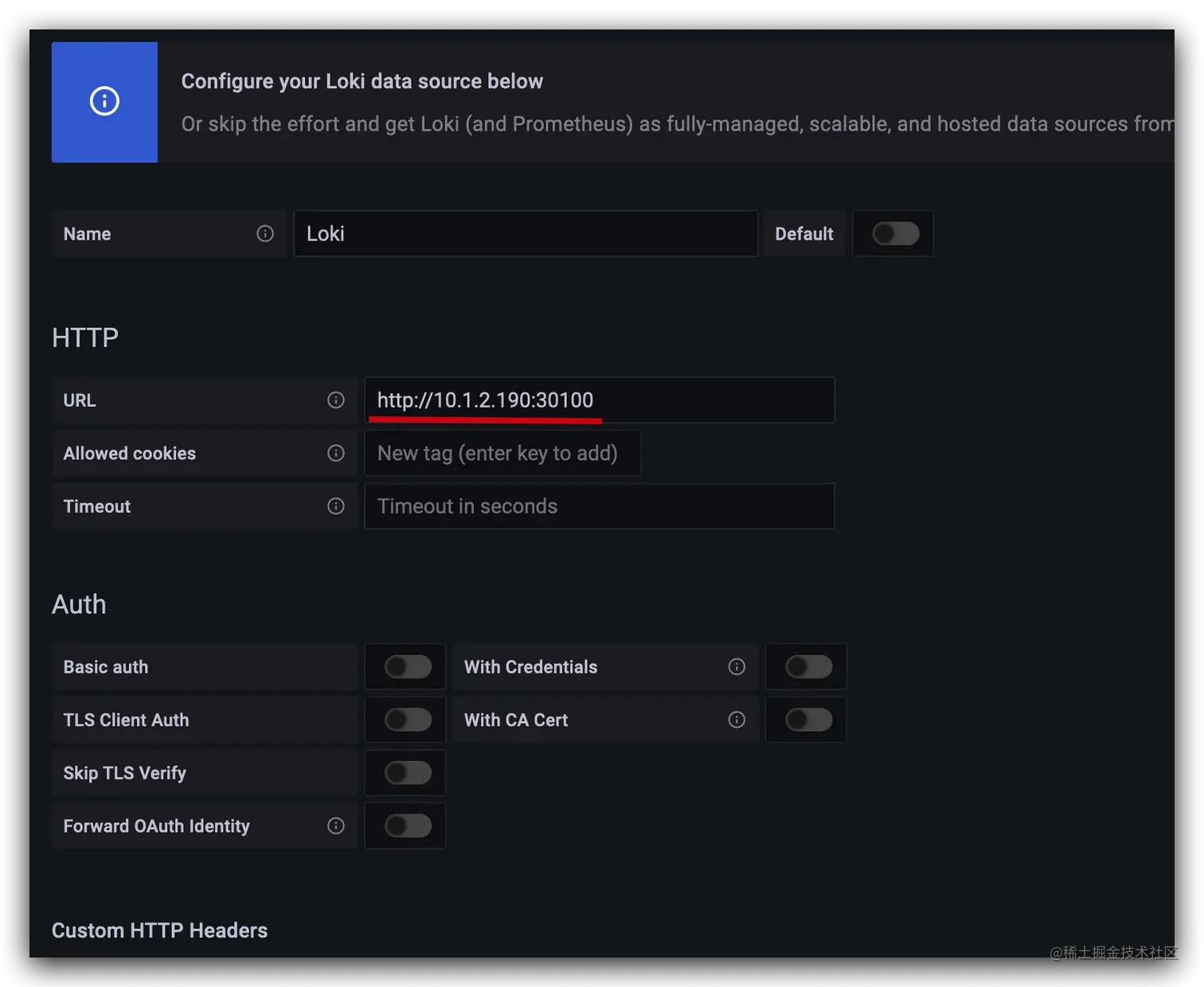Open the Name field info tooltip icon

[265, 233]
